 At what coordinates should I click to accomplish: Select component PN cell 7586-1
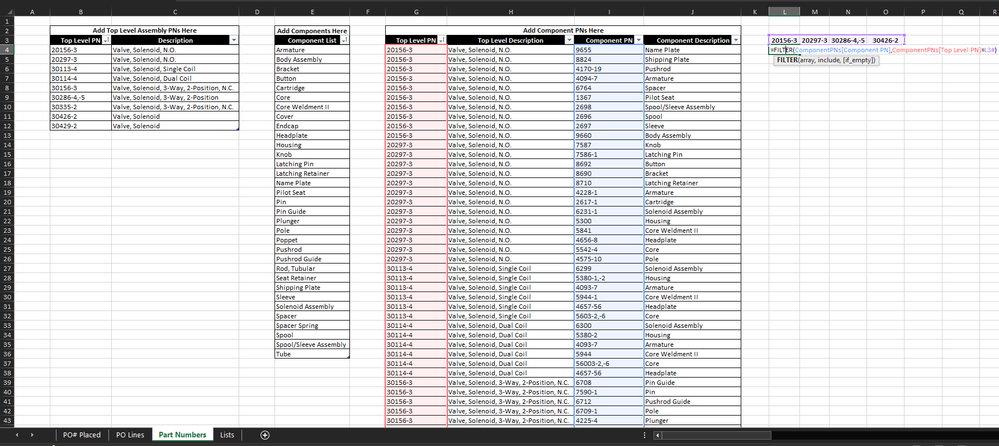pos(608,155)
